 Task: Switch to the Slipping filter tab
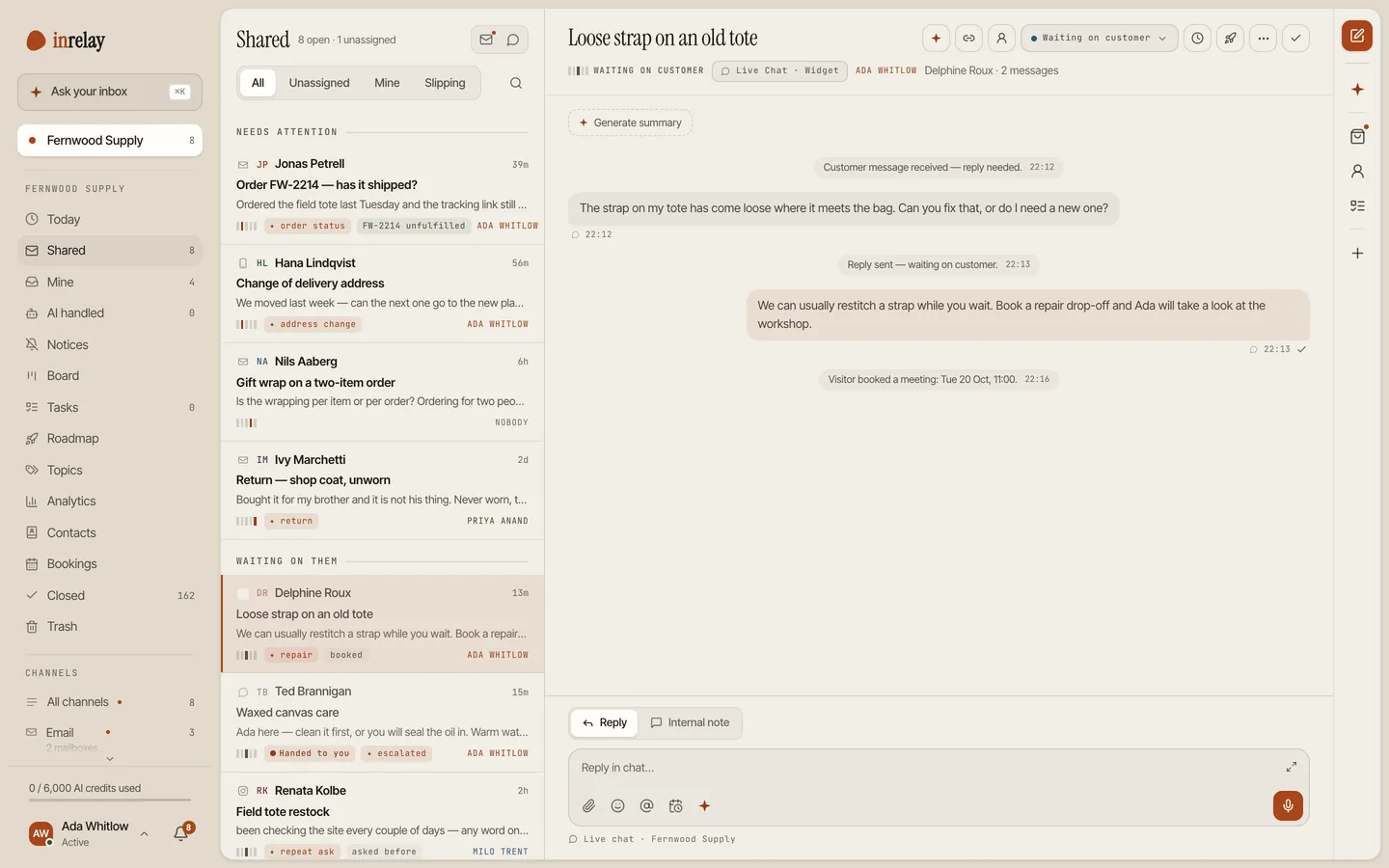[x=445, y=83]
